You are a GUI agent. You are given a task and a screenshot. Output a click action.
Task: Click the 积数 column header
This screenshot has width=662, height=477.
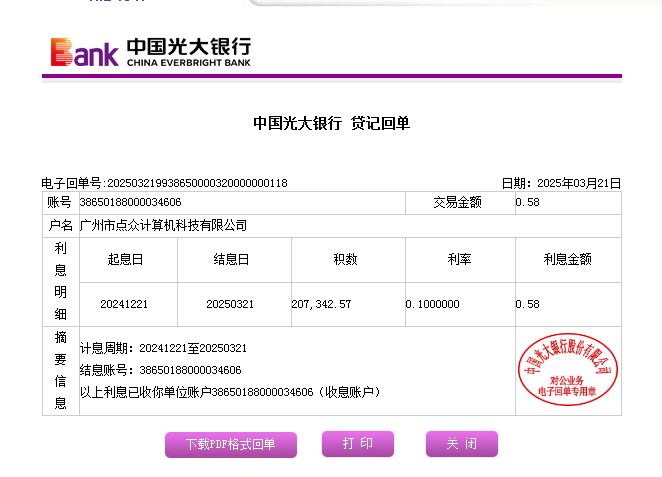pos(348,260)
